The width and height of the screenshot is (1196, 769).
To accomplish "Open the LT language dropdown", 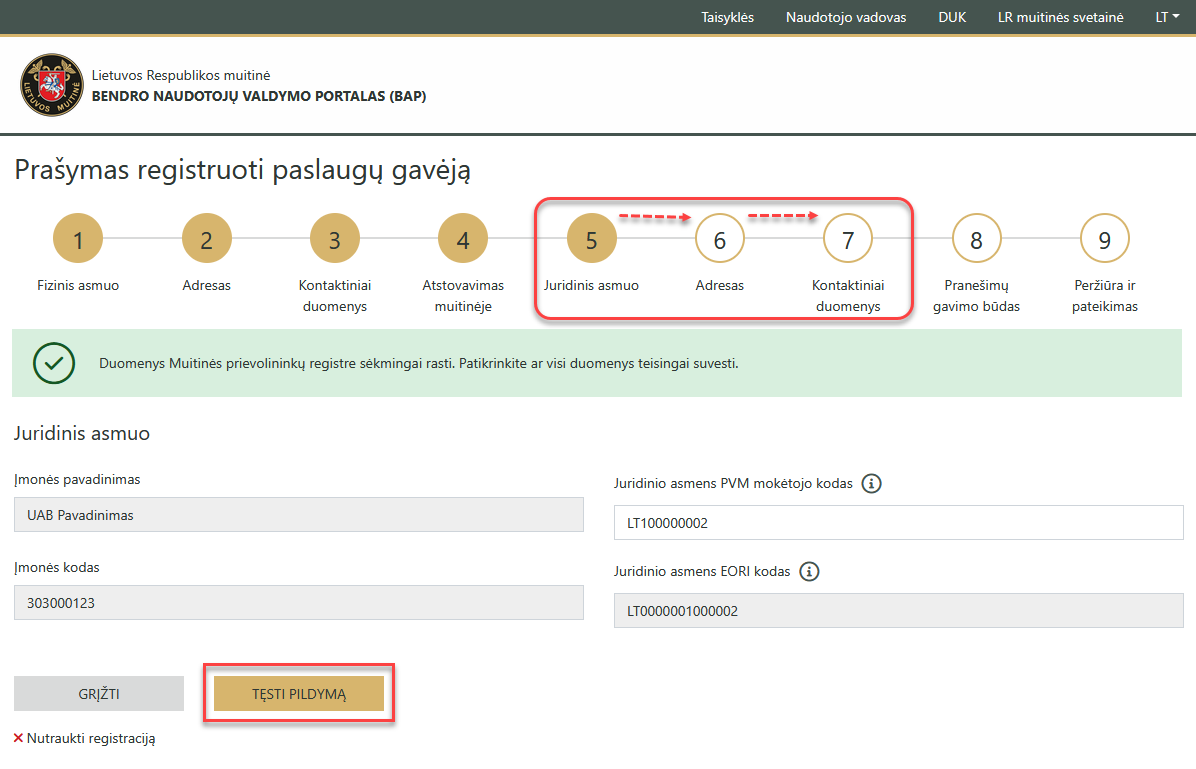I will click(1166, 17).
